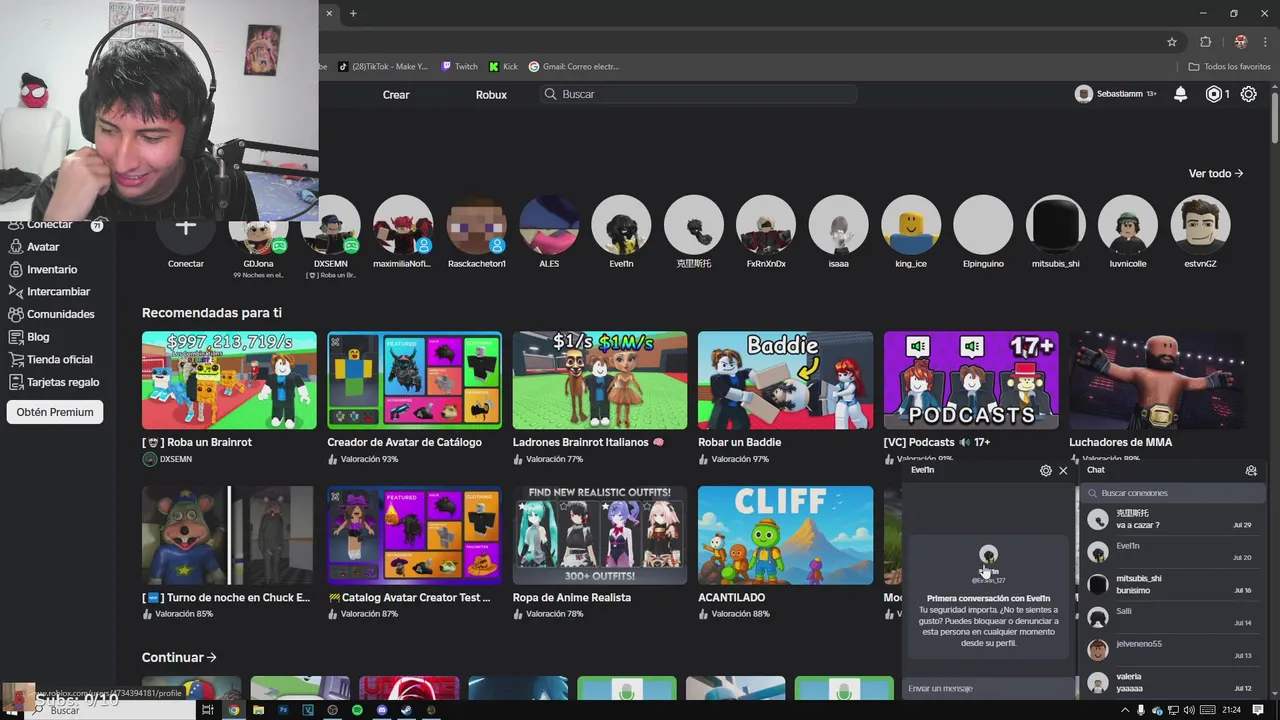Open DXSEMN's friend avatar
The height and width of the screenshot is (720, 1280).
tap(331, 225)
